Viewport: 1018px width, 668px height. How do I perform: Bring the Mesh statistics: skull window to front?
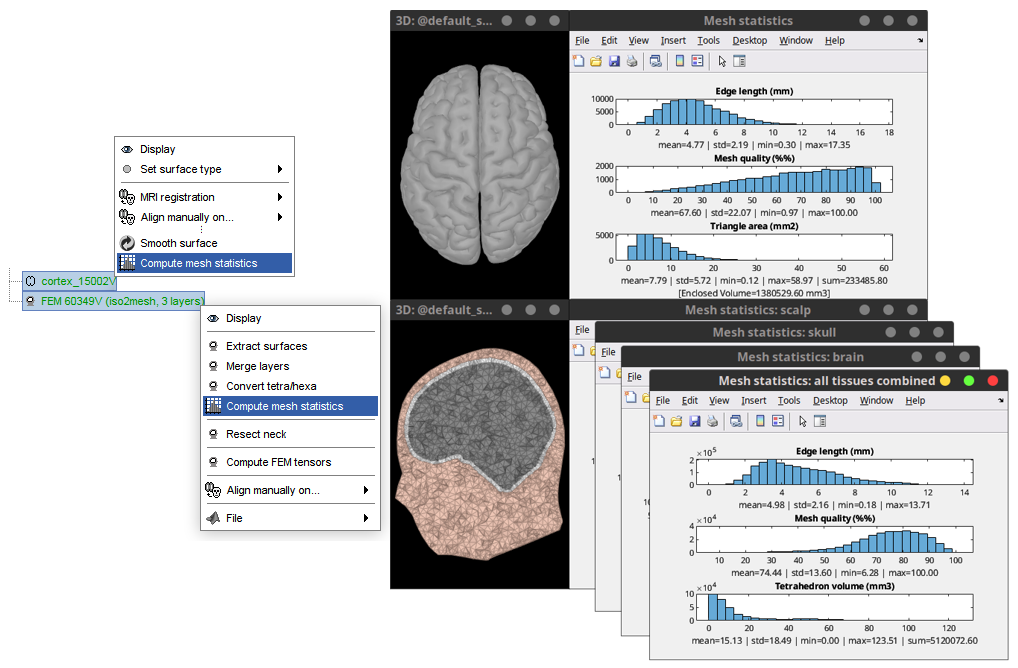pyautogui.click(x=773, y=332)
